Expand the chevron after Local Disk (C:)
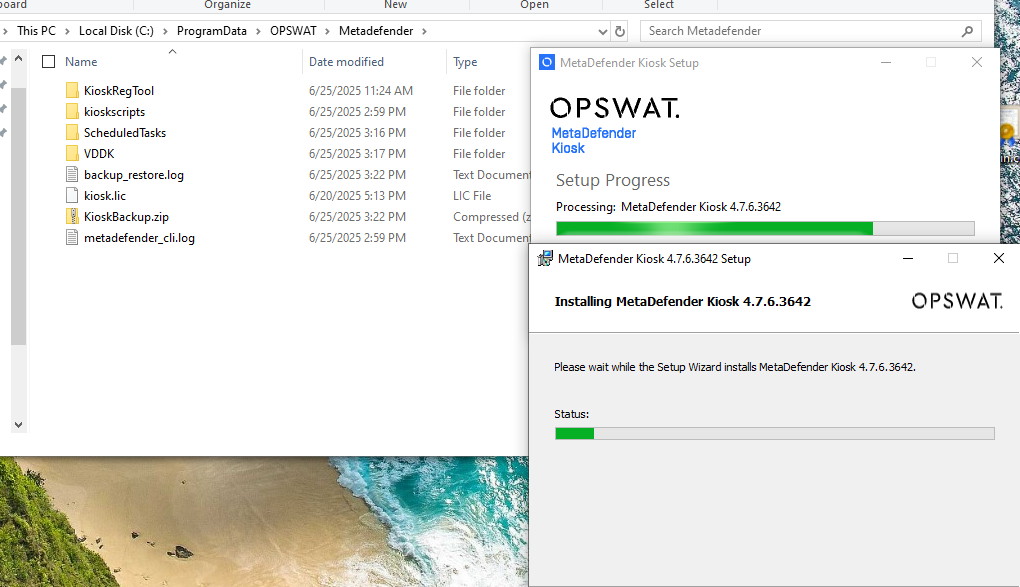Viewport: 1020px width, 587px height. (165, 31)
